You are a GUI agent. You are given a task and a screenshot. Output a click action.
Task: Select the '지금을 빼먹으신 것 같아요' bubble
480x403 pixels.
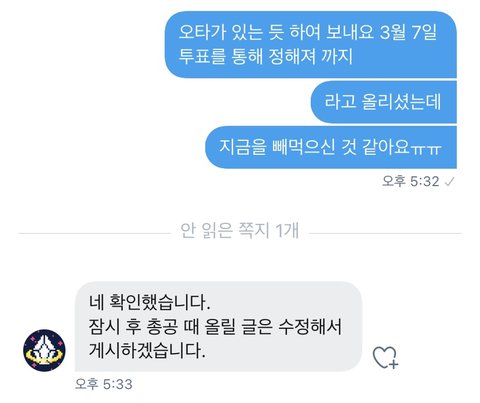click(331, 147)
